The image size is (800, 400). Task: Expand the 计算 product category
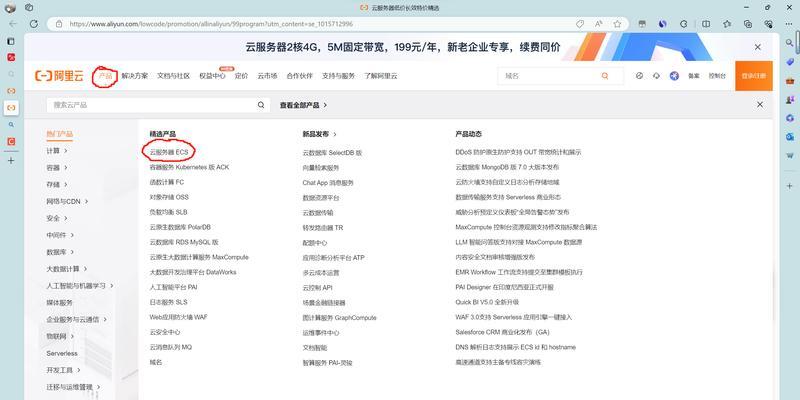pyautogui.click(x=57, y=151)
